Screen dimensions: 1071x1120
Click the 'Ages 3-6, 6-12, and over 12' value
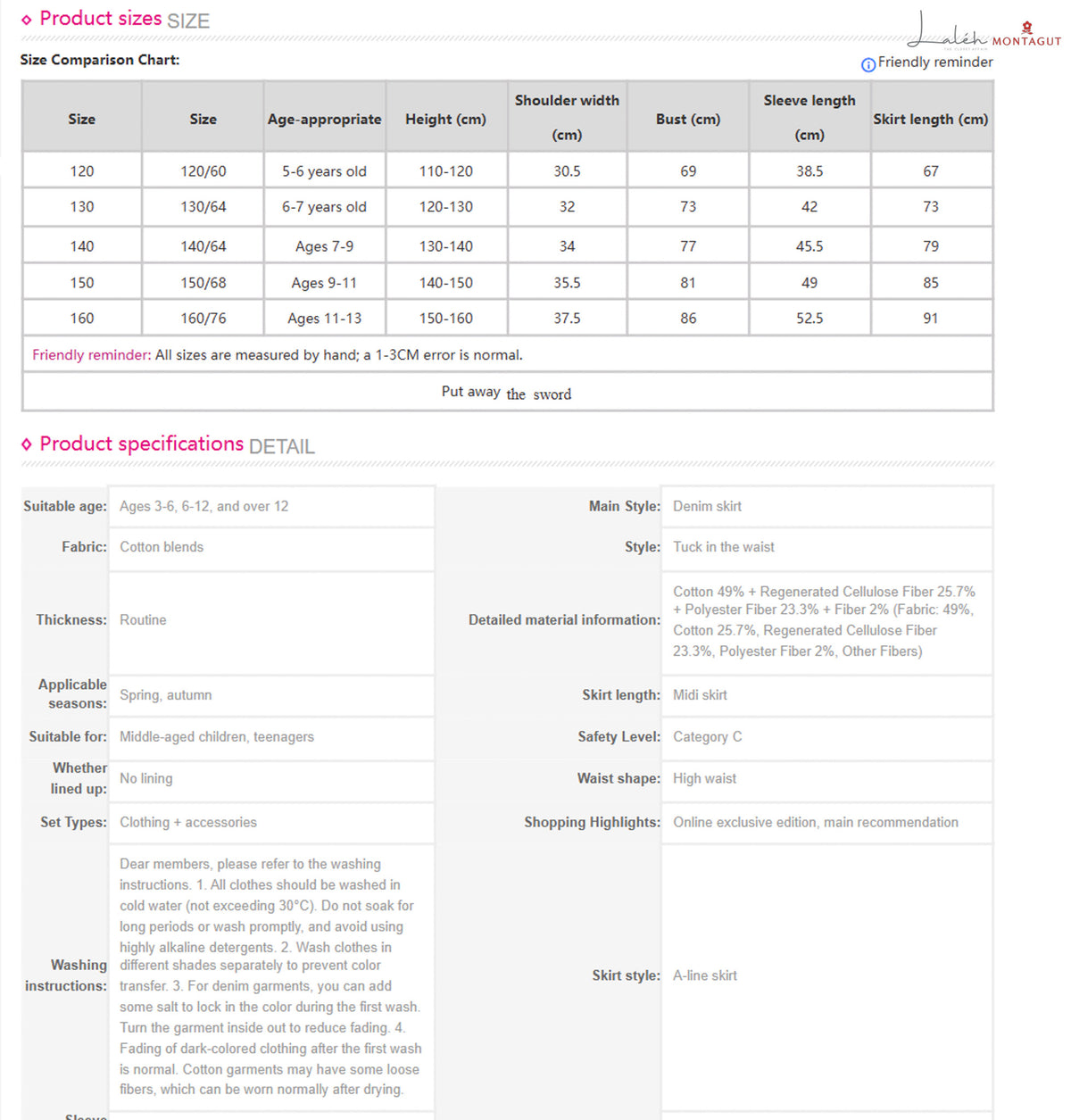(x=204, y=506)
